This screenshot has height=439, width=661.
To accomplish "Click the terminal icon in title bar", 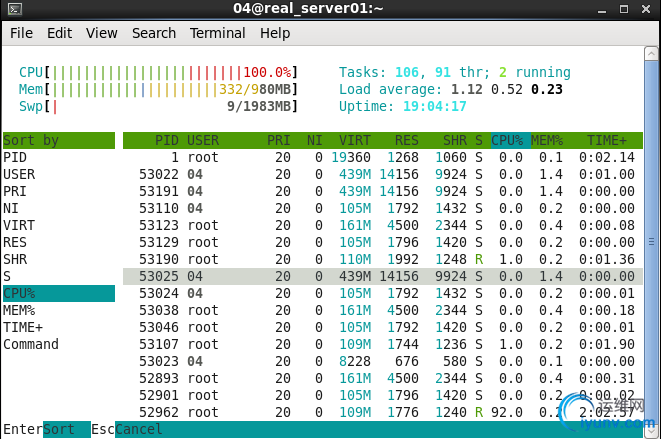I will point(15,9).
